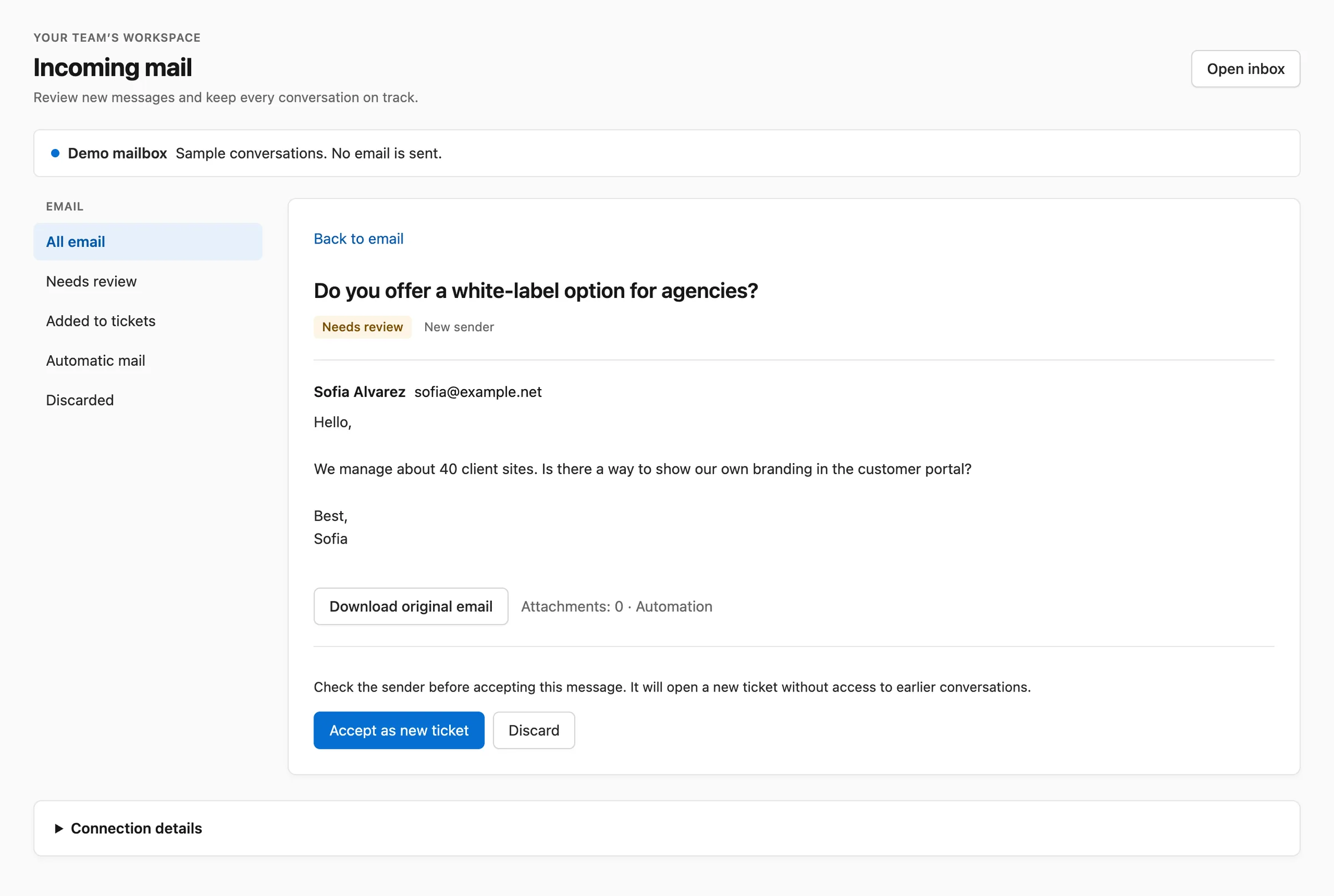The width and height of the screenshot is (1334, 896).
Task: Click the New sender label
Action: coord(459,327)
